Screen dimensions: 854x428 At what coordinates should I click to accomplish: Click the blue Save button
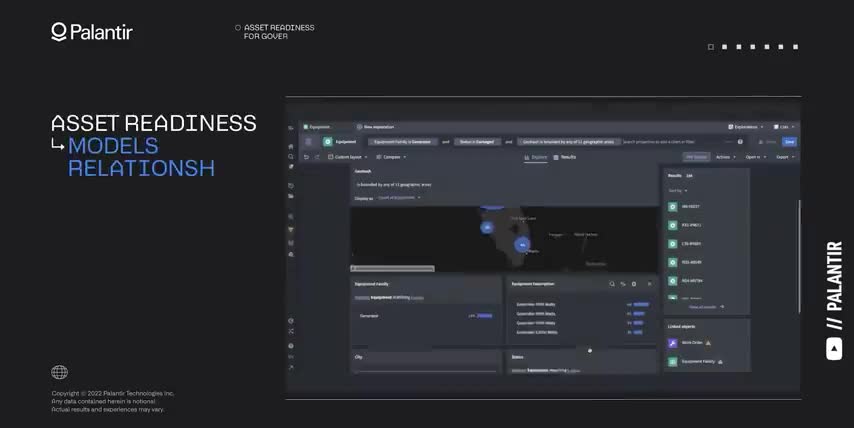click(x=789, y=142)
